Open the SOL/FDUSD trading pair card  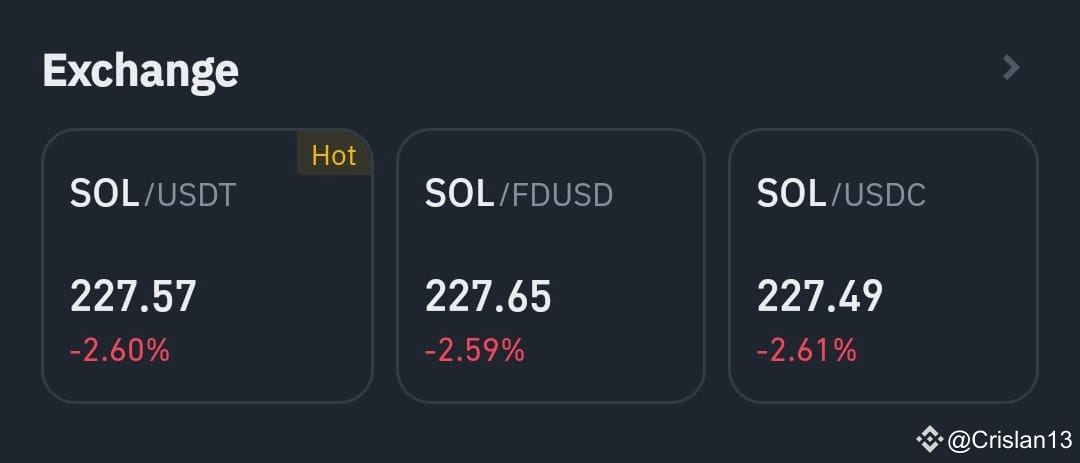click(550, 265)
